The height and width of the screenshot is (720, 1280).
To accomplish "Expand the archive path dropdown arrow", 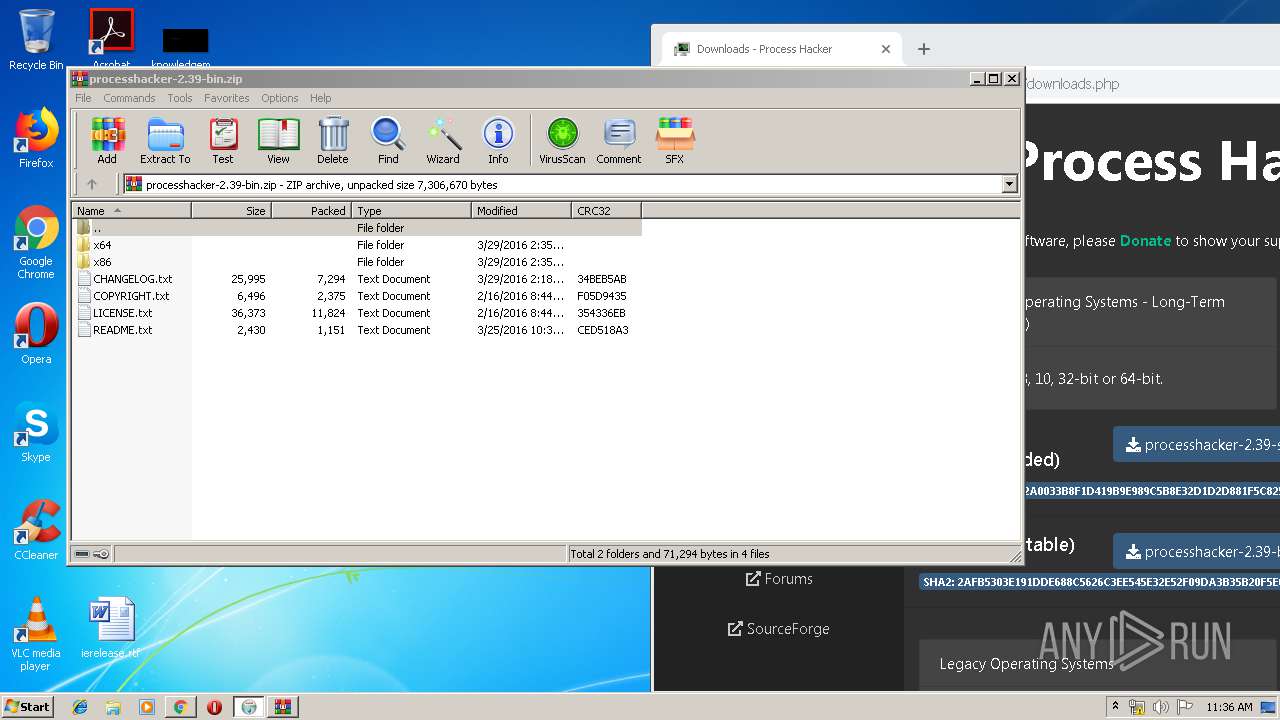I will tap(1009, 184).
